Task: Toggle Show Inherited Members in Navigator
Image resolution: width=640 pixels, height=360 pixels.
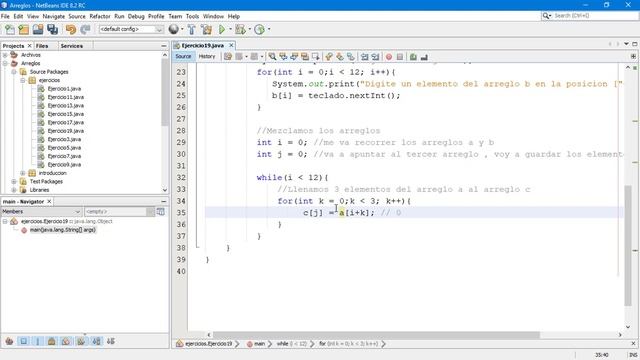Action: pos(9,341)
